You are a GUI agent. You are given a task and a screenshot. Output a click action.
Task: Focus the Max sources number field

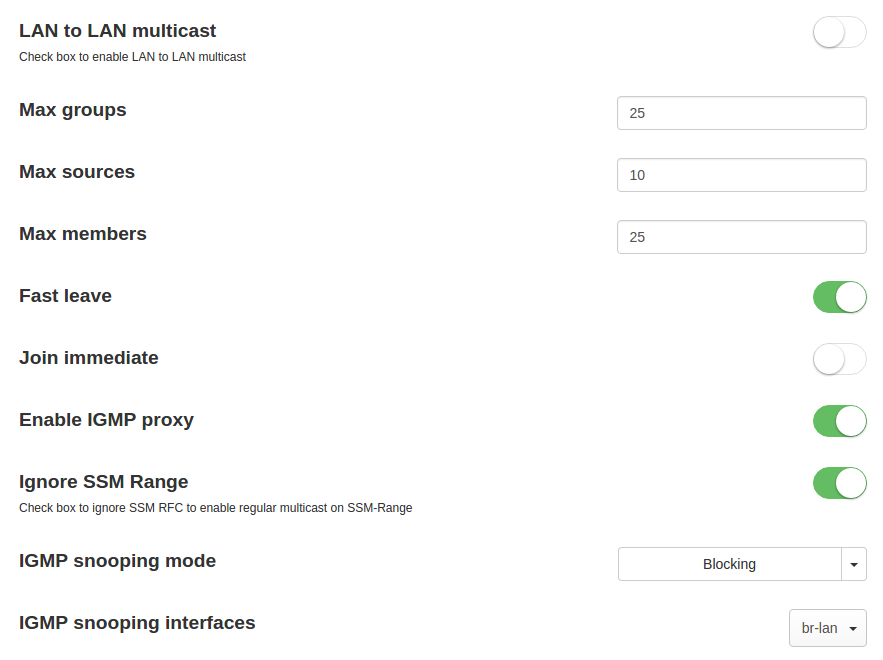(741, 175)
